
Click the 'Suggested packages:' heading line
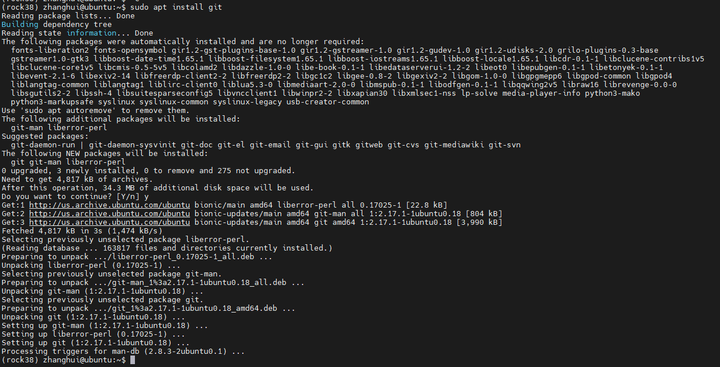pos(45,136)
